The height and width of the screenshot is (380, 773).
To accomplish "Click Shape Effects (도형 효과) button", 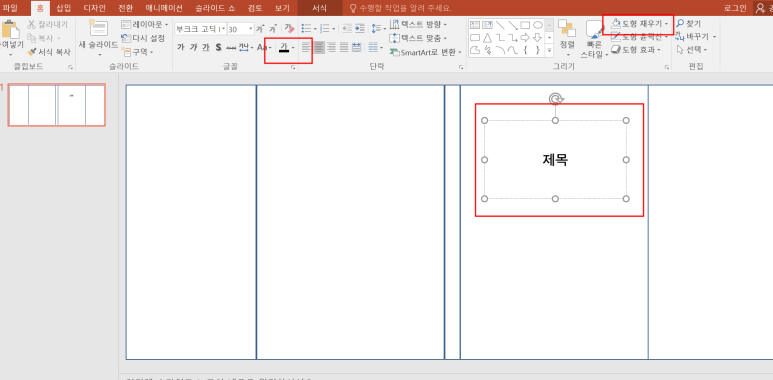I will click(635, 50).
